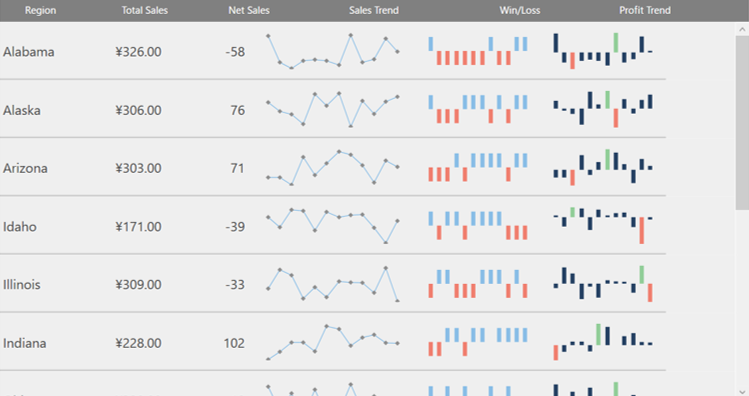Click the scrollbar up arrow
Screen dimensions: 749x396
[x=742, y=29]
